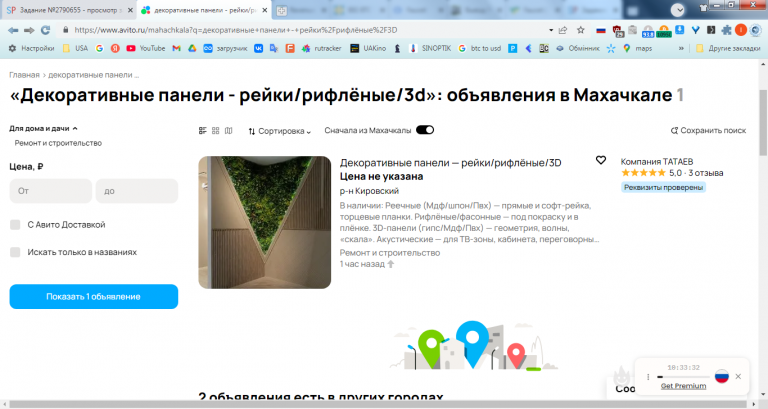Open the listing photo thumbnail

(264, 222)
